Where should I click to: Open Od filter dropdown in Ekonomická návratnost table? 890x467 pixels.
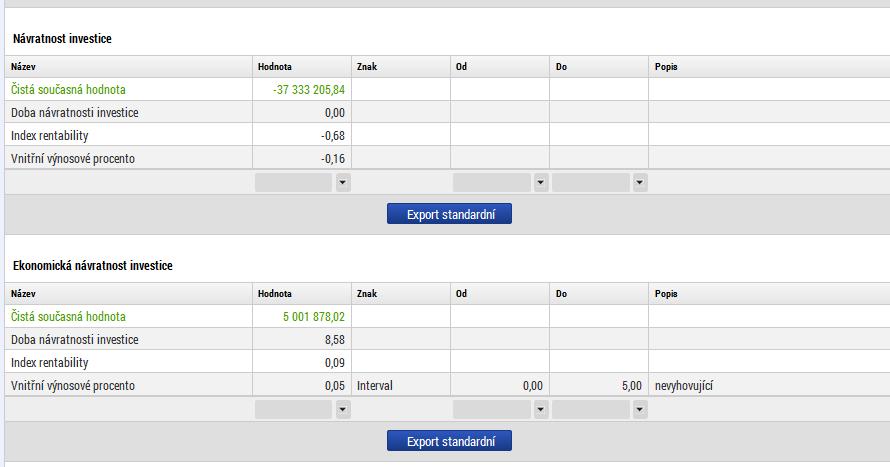click(541, 410)
